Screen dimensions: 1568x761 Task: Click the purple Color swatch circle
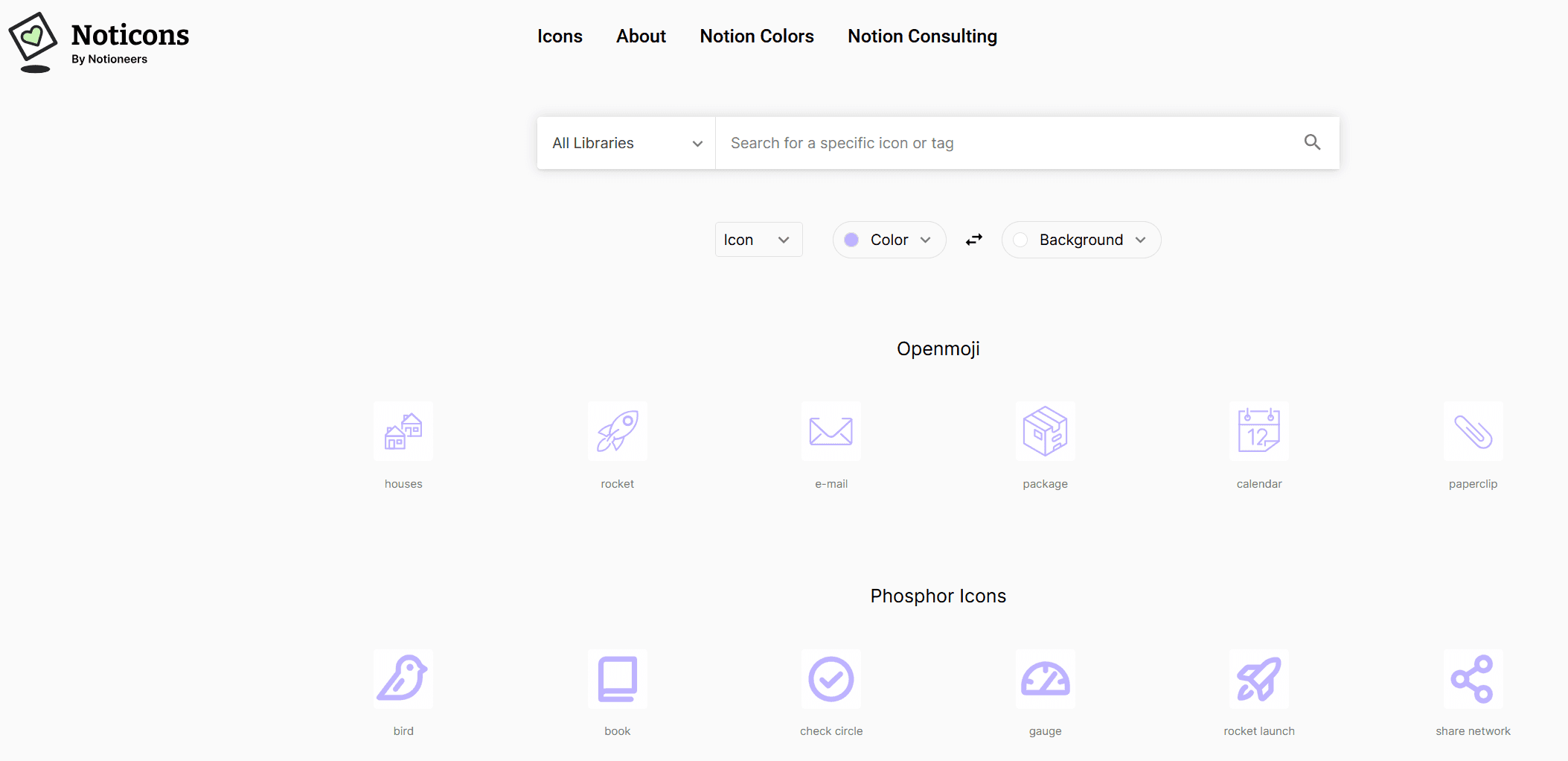pyautogui.click(x=851, y=240)
